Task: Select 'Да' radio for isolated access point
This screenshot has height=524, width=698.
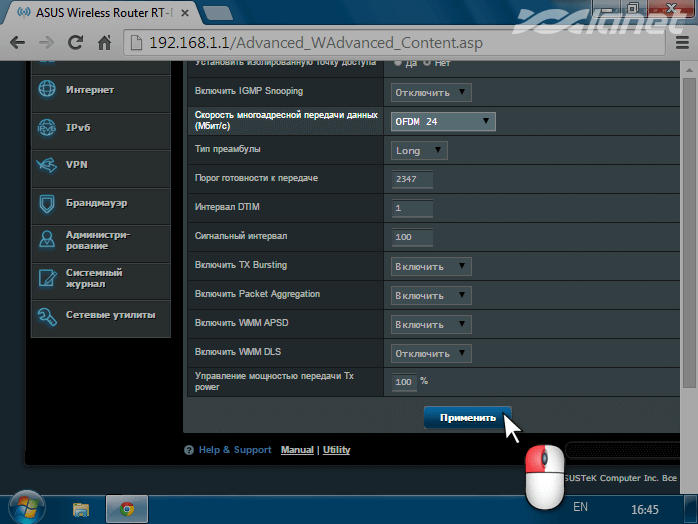Action: [x=400, y=63]
